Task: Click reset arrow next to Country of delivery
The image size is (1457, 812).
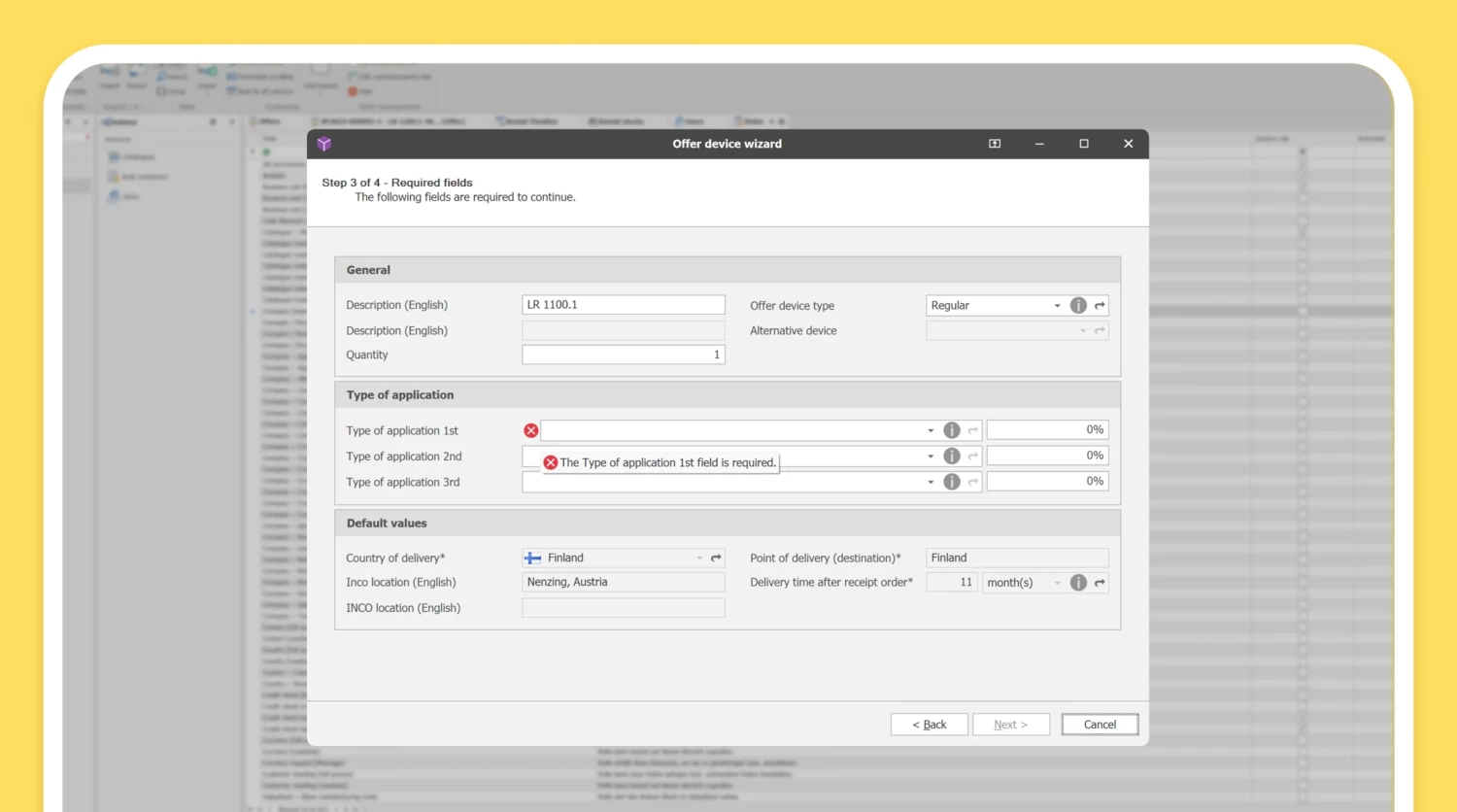Action: 716,558
